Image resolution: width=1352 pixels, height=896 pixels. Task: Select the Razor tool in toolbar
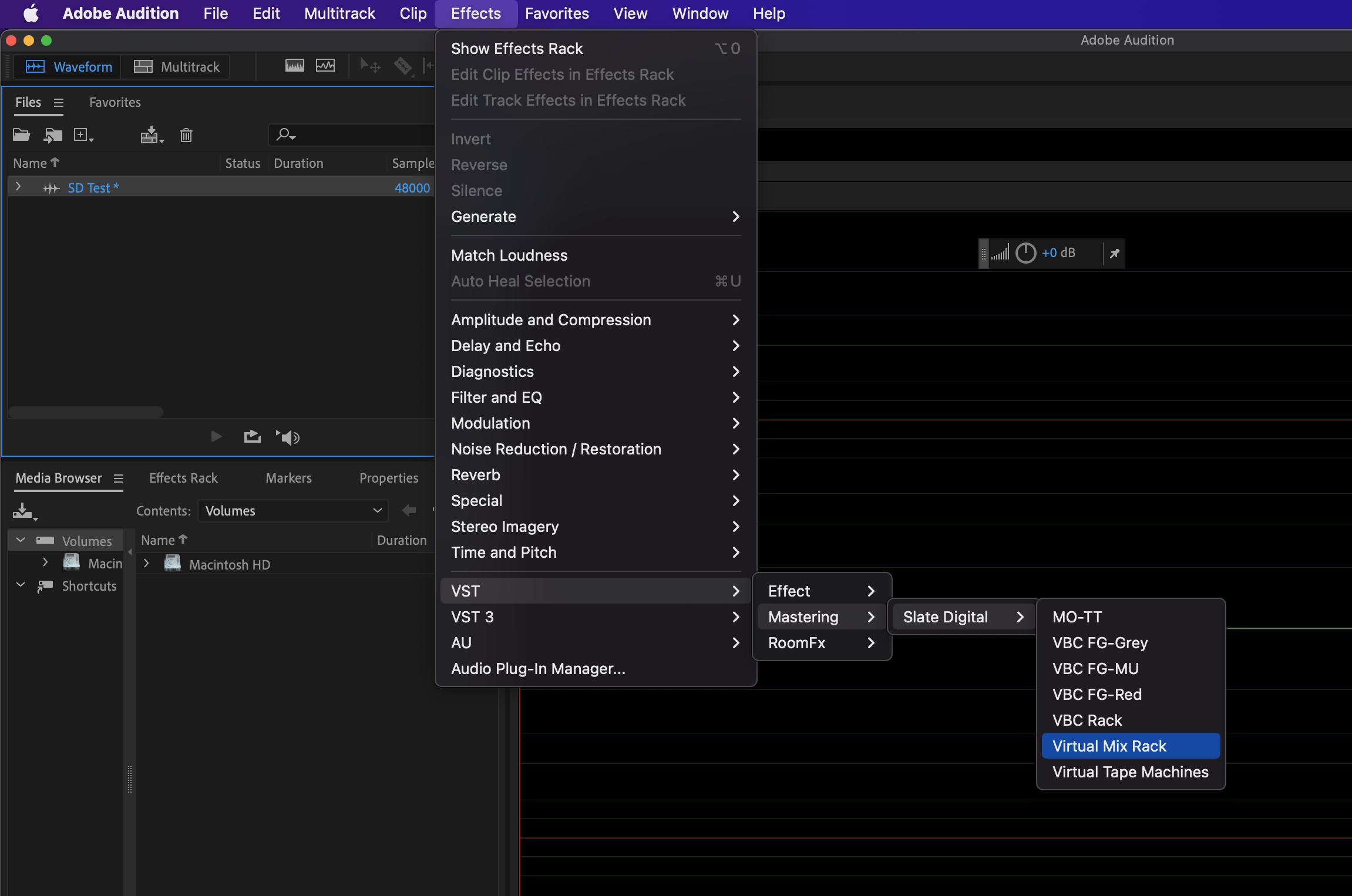pyautogui.click(x=403, y=66)
